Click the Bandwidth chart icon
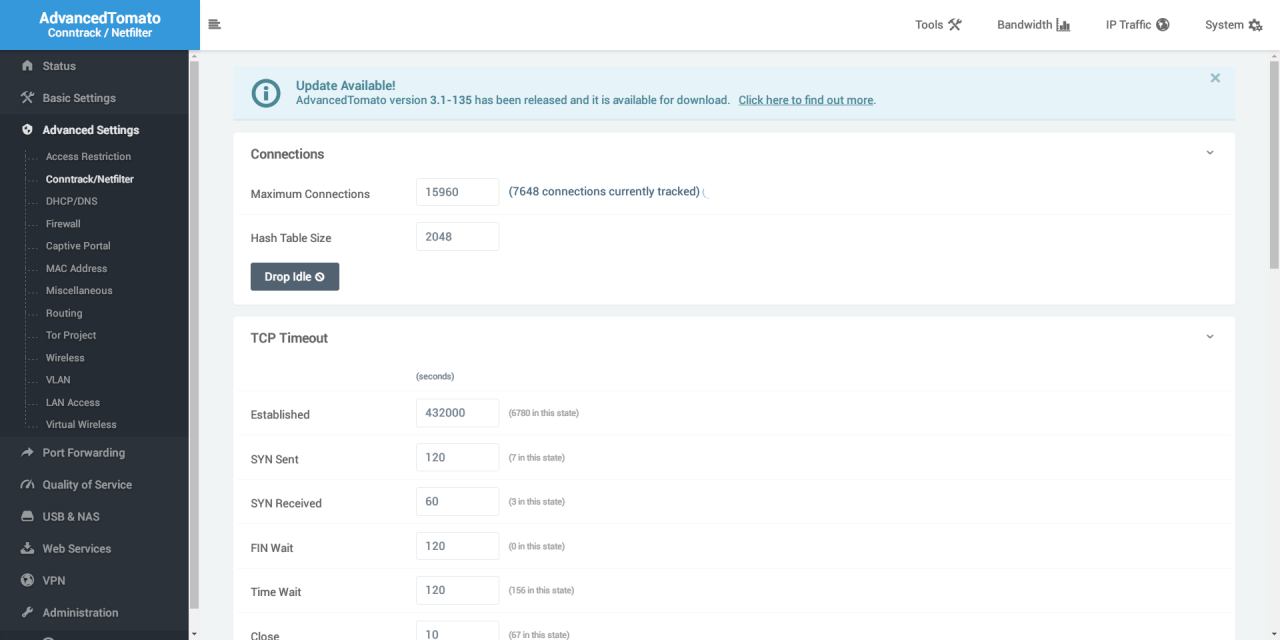This screenshot has width=1280, height=640. (x=1063, y=25)
